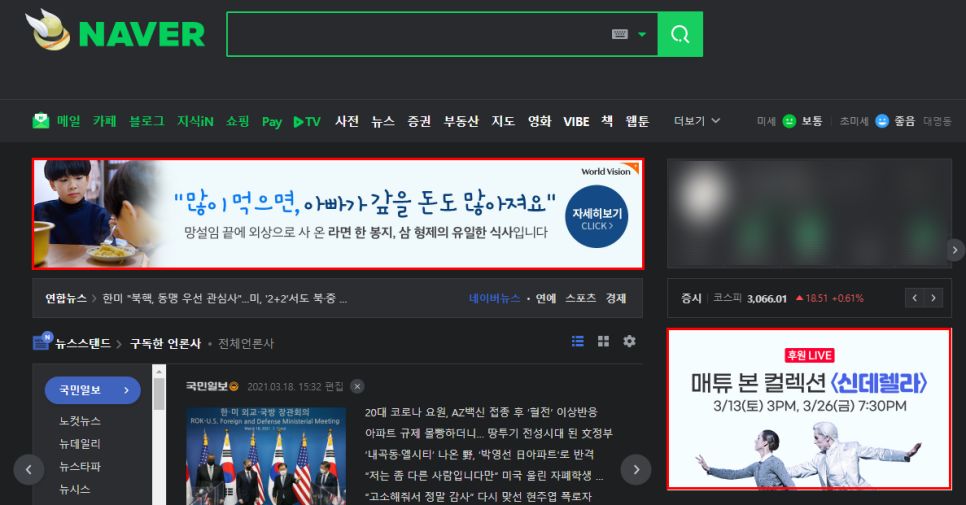Select 국민일보 in the press list
This screenshot has width=966, height=505.
pos(92,390)
